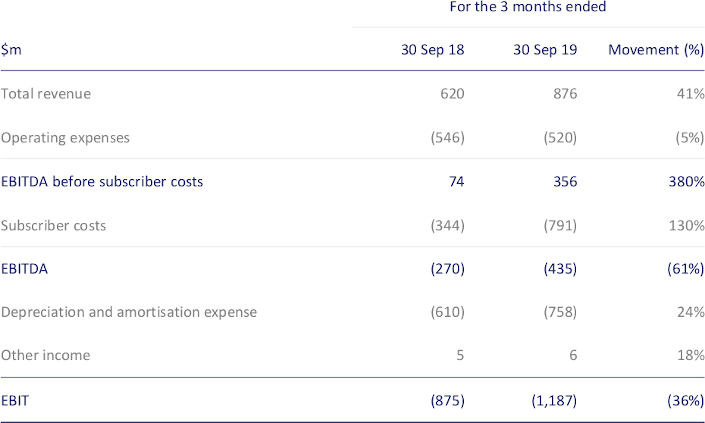Image resolution: width=705 pixels, height=423 pixels.
Task: Click the EBITDA value (270)
Action: (447, 269)
